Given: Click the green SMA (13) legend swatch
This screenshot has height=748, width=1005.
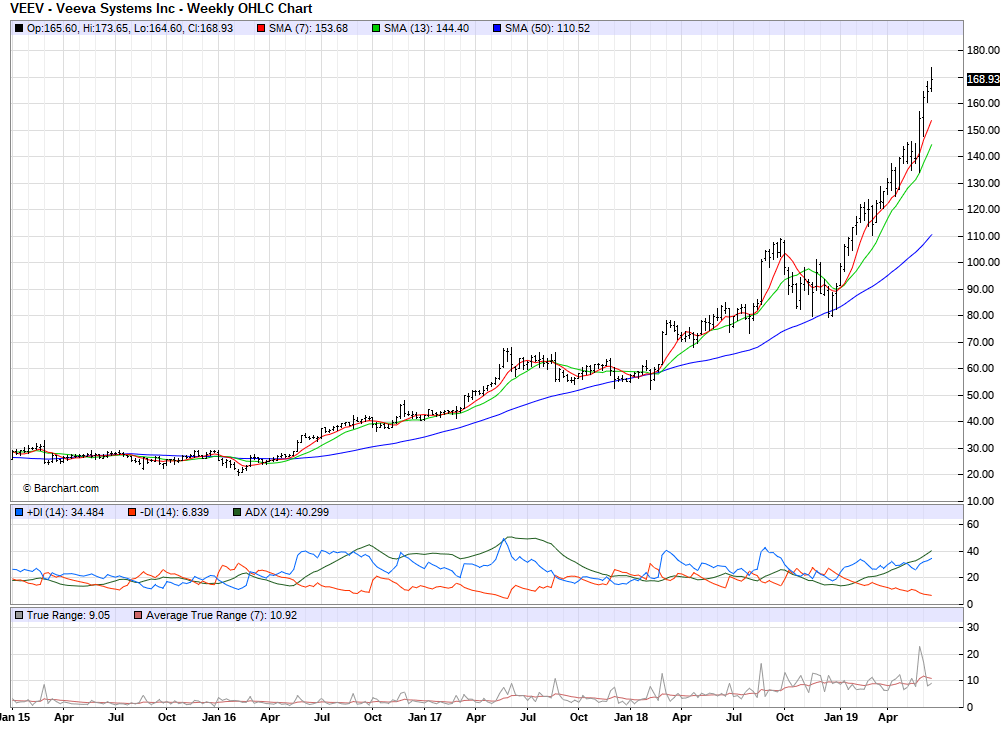Looking at the screenshot, I should point(376,28).
